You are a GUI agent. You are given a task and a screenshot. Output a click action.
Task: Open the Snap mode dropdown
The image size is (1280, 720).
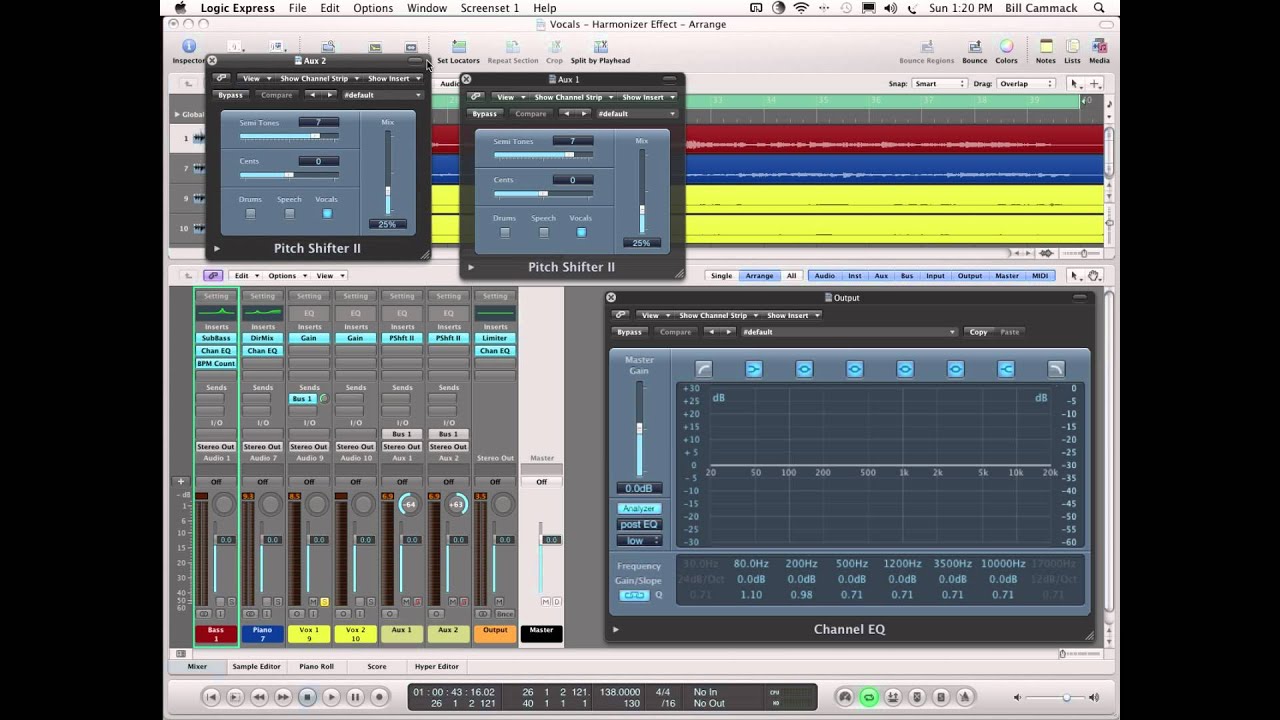(x=940, y=84)
